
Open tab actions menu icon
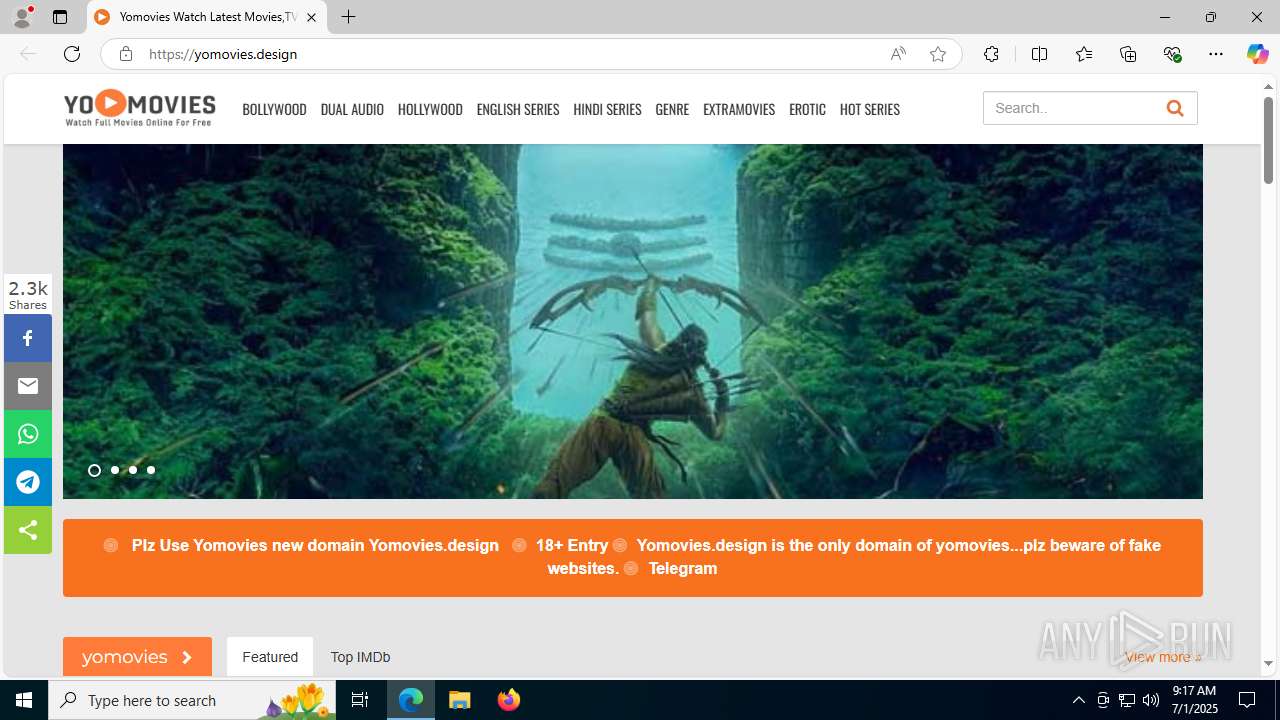[60, 17]
